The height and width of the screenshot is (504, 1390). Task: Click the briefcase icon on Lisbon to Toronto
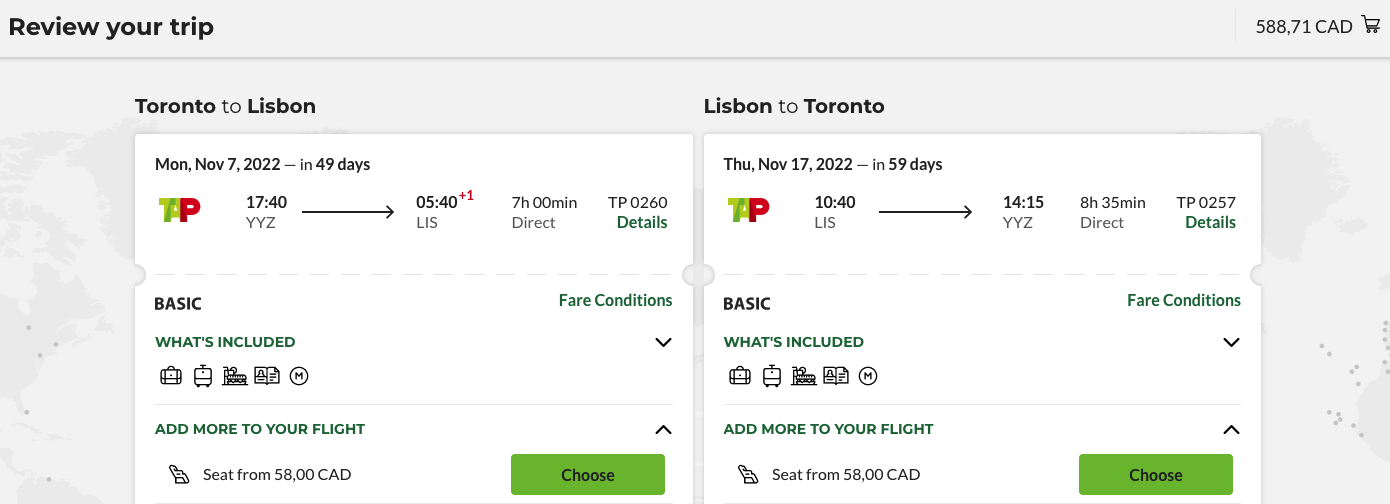740,376
